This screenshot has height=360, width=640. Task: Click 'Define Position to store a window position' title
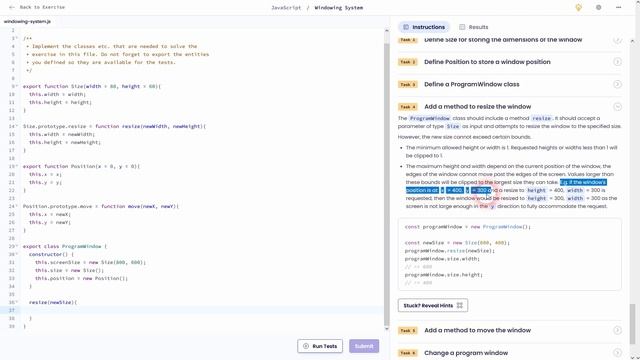(x=487, y=62)
